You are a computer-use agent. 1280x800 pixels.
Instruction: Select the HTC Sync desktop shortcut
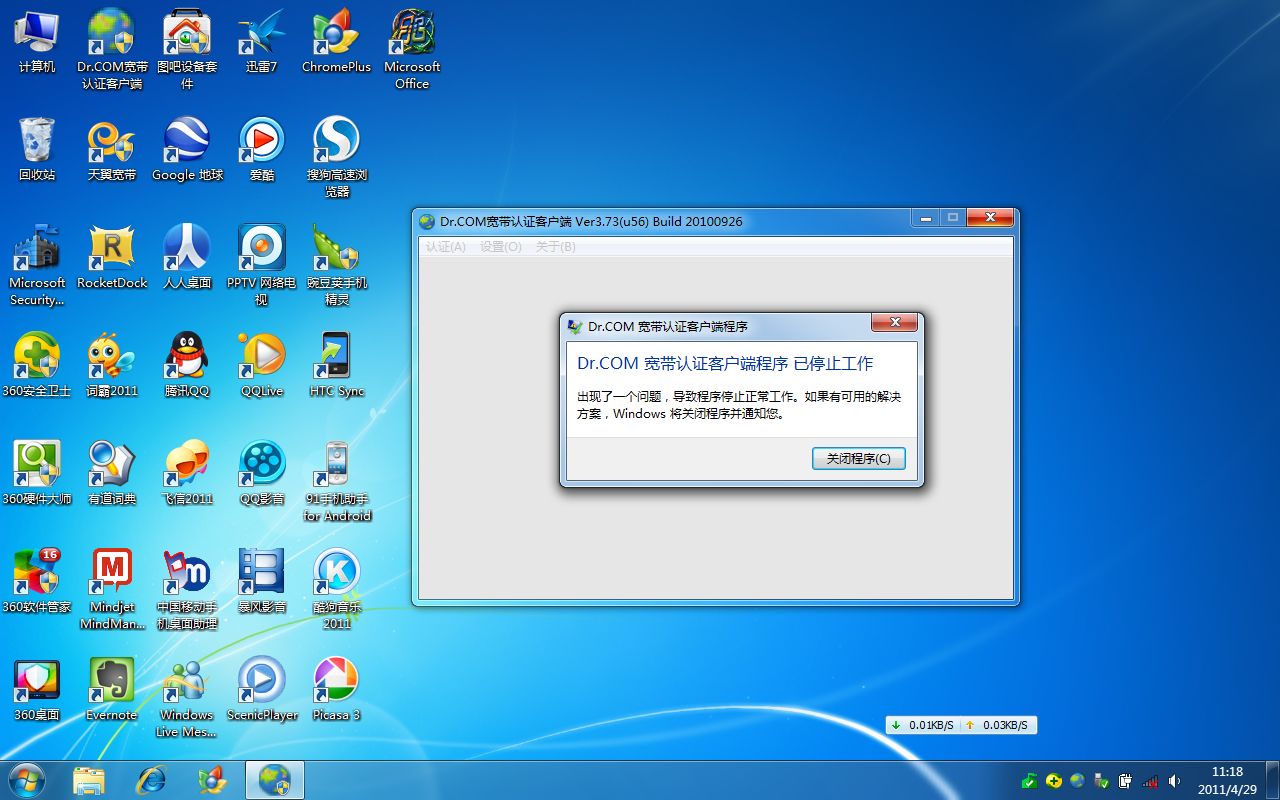point(337,366)
